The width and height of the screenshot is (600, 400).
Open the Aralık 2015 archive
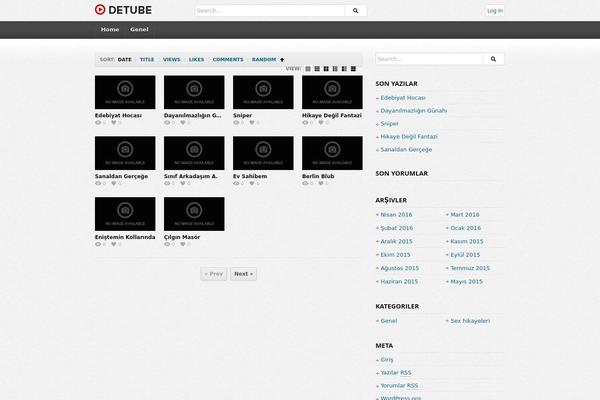[x=396, y=242]
